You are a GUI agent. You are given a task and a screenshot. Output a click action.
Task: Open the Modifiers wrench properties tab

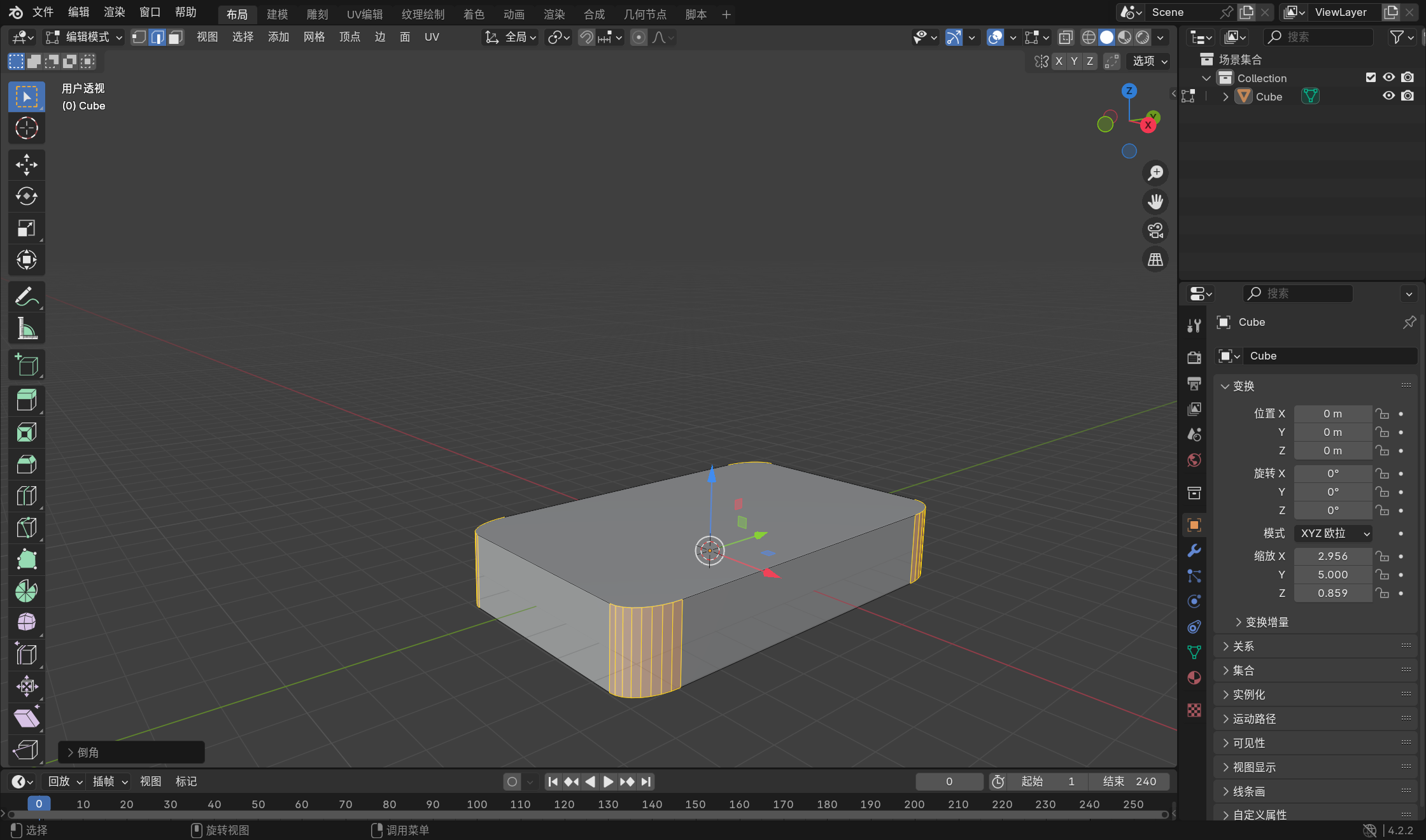[x=1194, y=550]
